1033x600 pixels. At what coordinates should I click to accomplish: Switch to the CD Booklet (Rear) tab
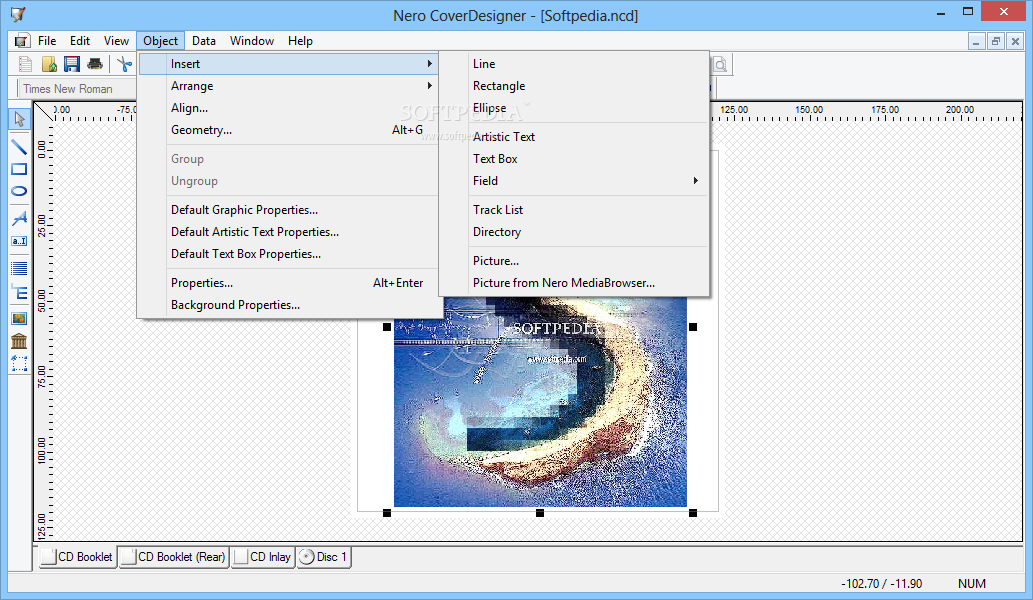coord(174,557)
